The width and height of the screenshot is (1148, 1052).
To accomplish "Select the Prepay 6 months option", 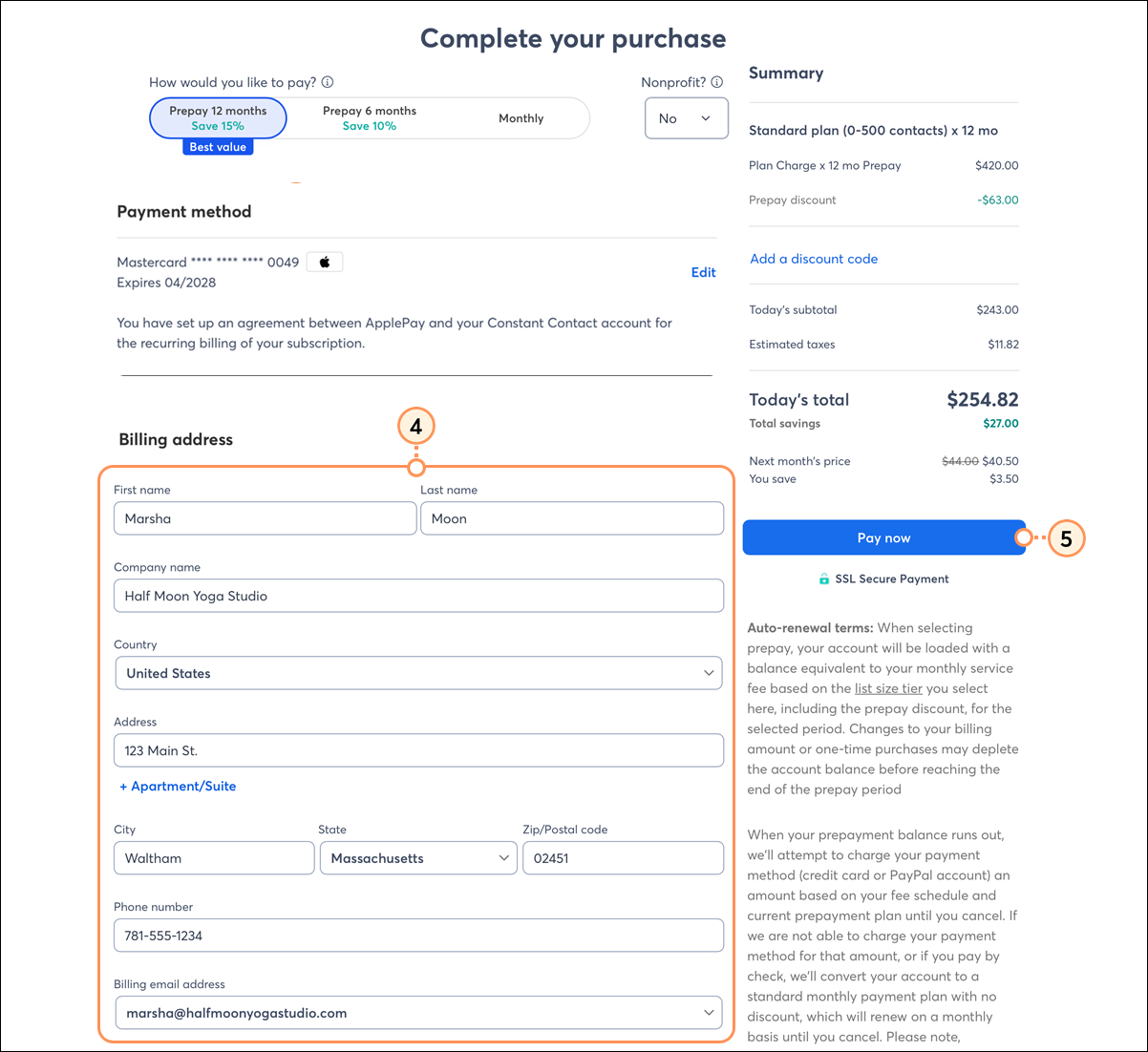I will (x=370, y=117).
